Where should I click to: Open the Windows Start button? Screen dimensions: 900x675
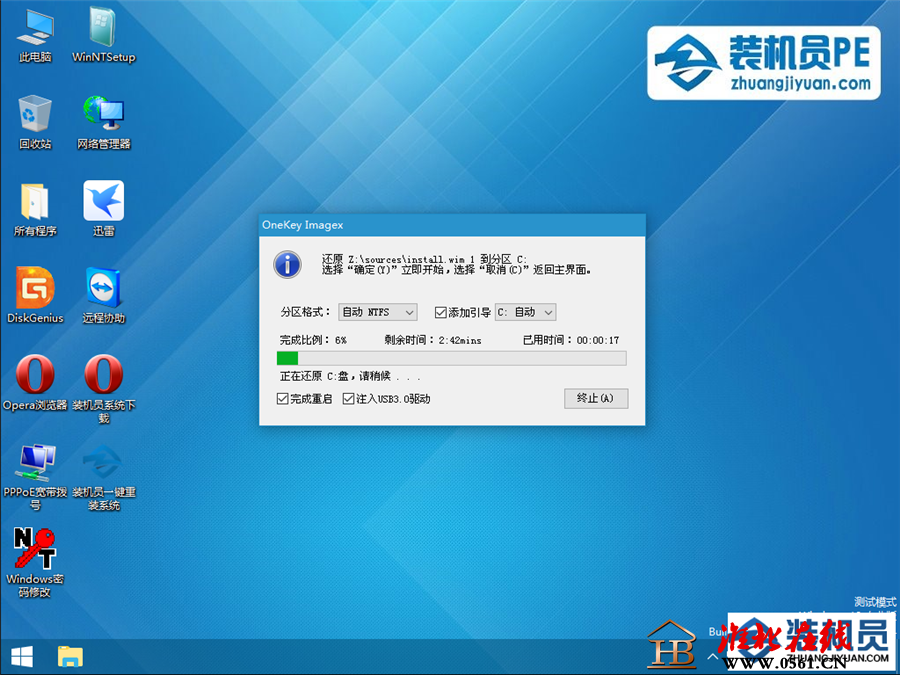pyautogui.click(x=22, y=657)
